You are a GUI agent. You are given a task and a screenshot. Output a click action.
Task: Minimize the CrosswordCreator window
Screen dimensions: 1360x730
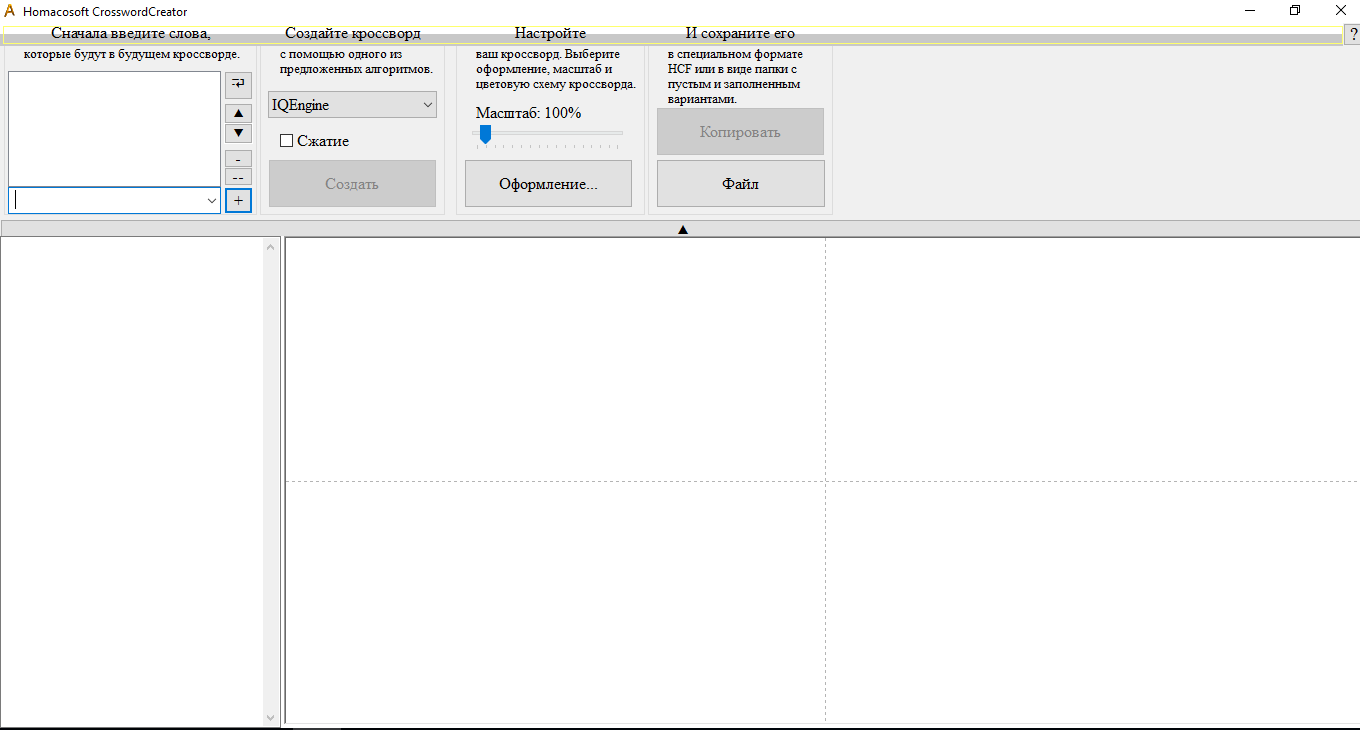(1250, 11)
